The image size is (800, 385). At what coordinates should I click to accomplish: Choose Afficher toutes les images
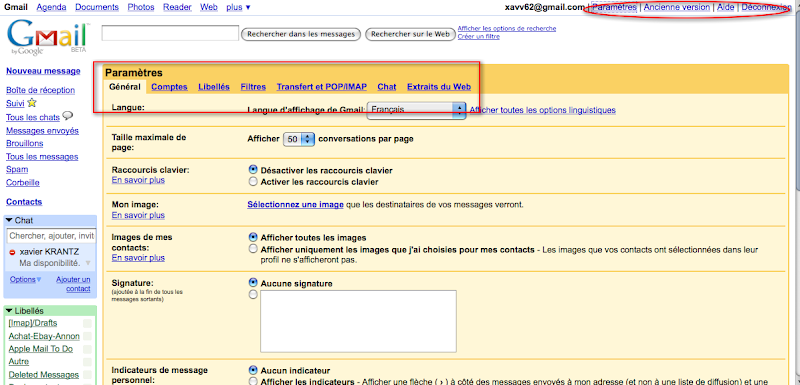(x=253, y=237)
